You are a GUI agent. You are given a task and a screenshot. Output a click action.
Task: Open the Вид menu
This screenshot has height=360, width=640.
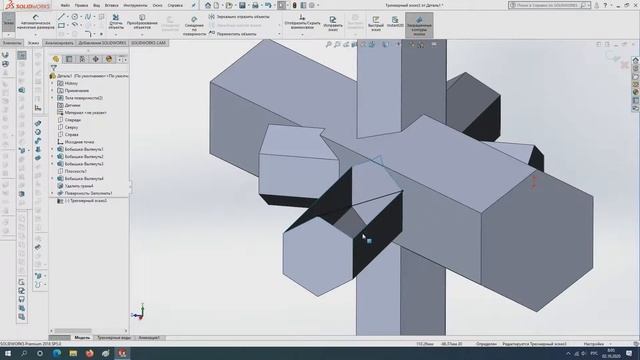(96, 6)
